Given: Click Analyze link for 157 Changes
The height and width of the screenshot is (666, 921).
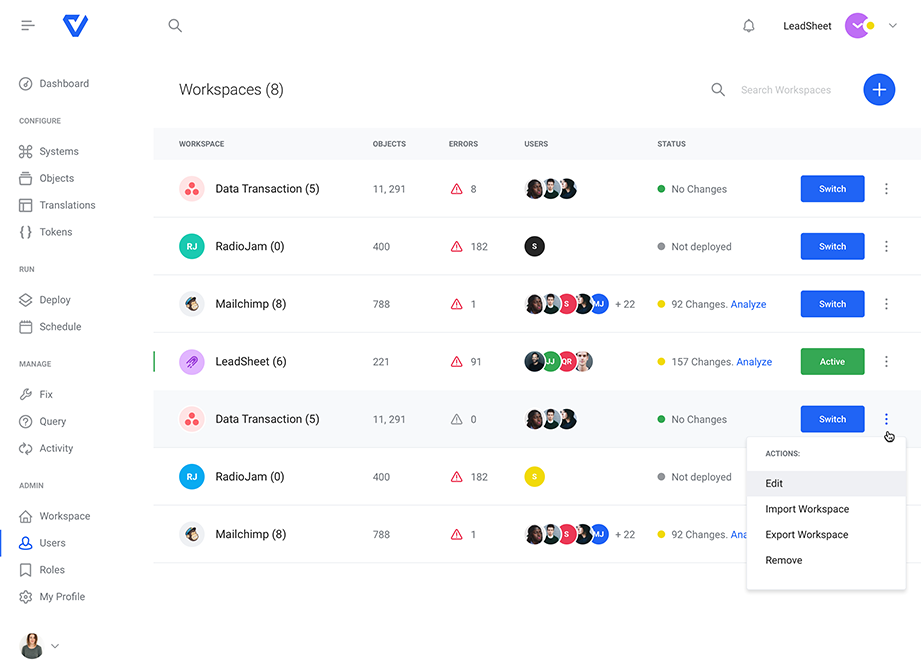Looking at the screenshot, I should pyautogui.click(x=754, y=362).
